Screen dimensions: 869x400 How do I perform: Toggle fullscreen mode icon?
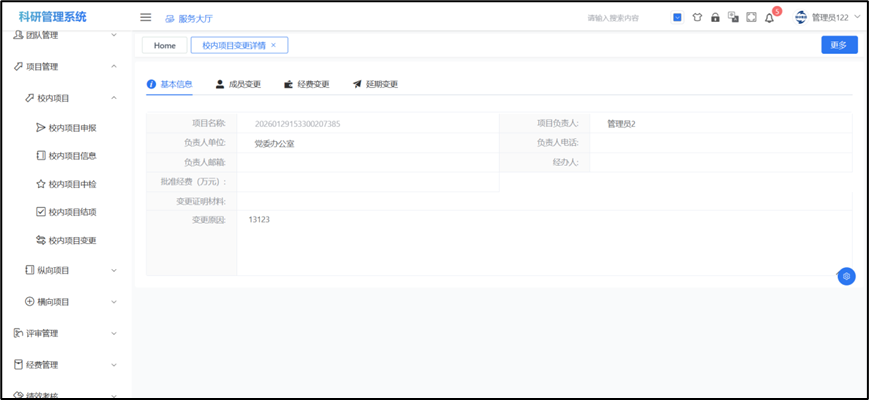pos(751,17)
